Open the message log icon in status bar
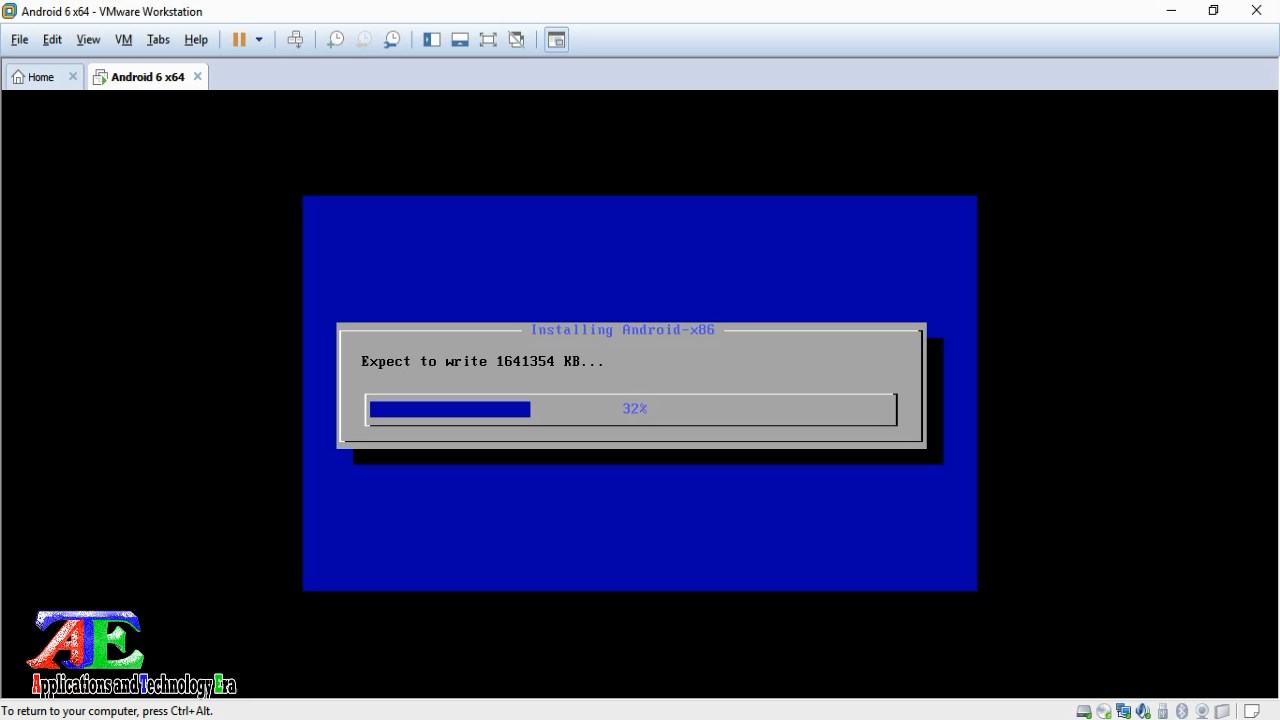 [x=1251, y=711]
